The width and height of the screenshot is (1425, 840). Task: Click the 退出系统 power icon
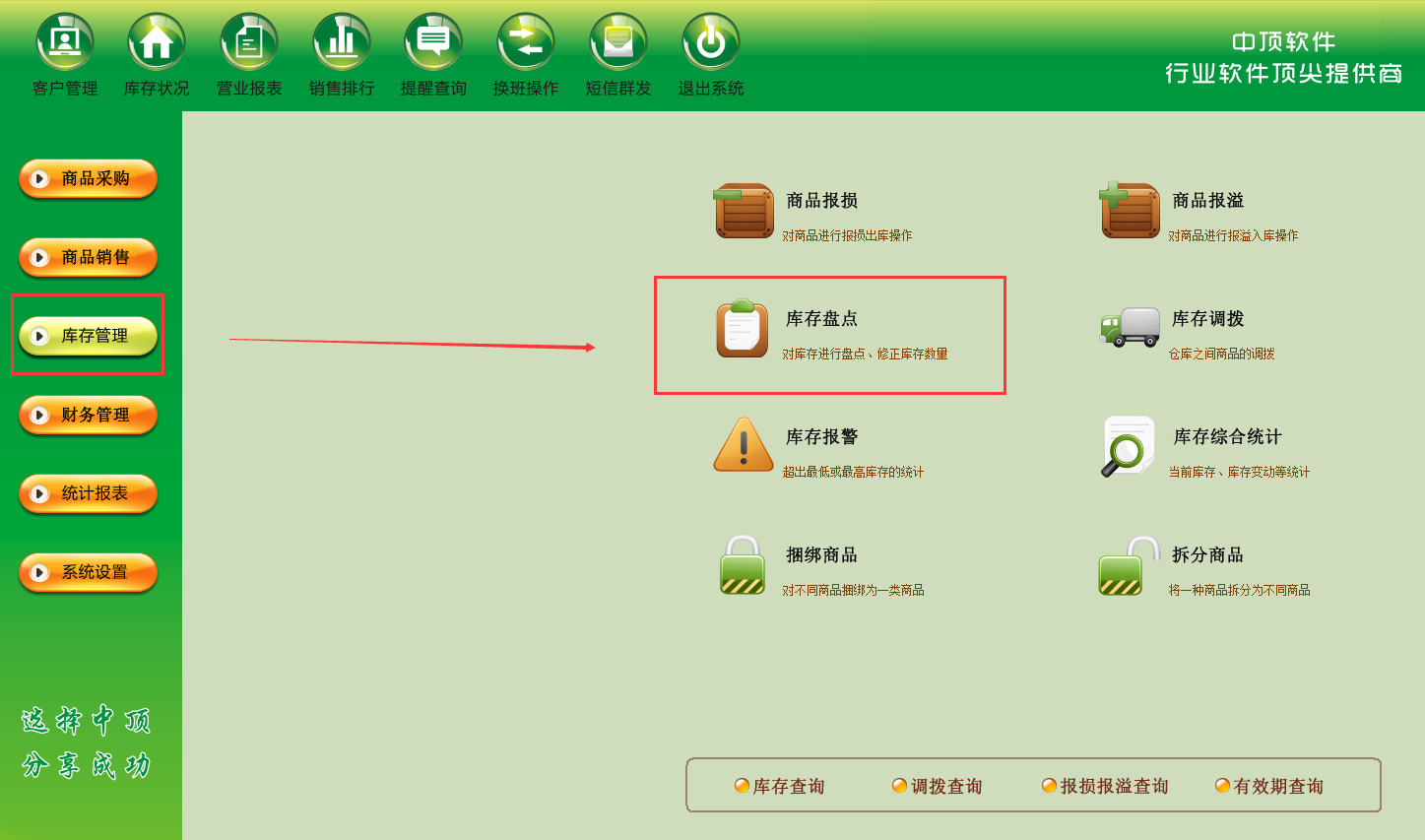point(711,41)
